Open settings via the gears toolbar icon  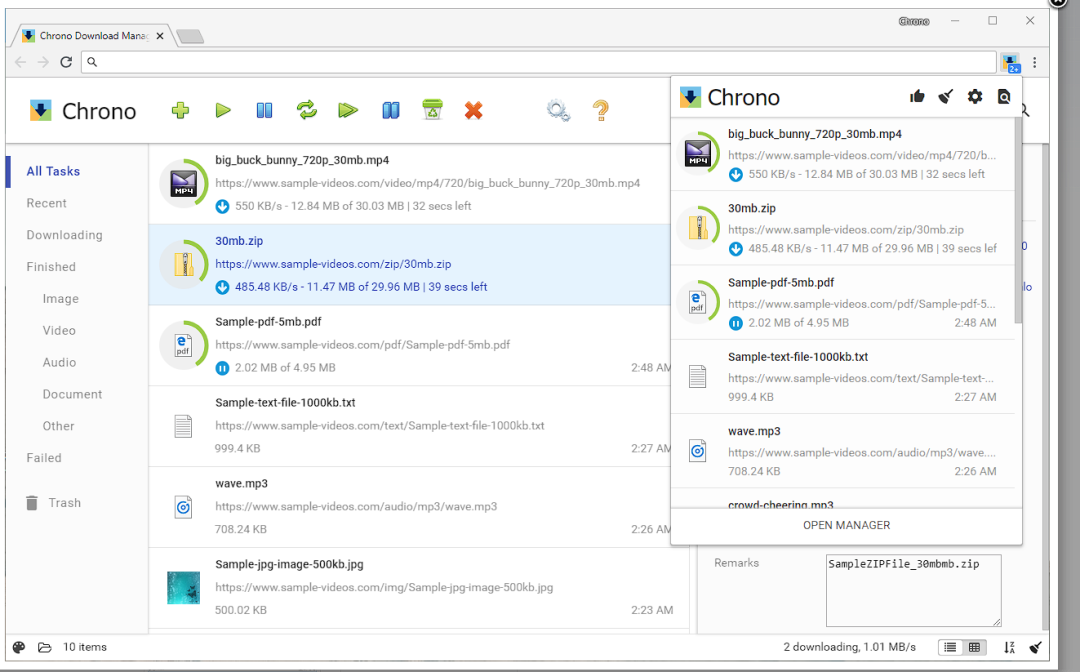point(558,110)
